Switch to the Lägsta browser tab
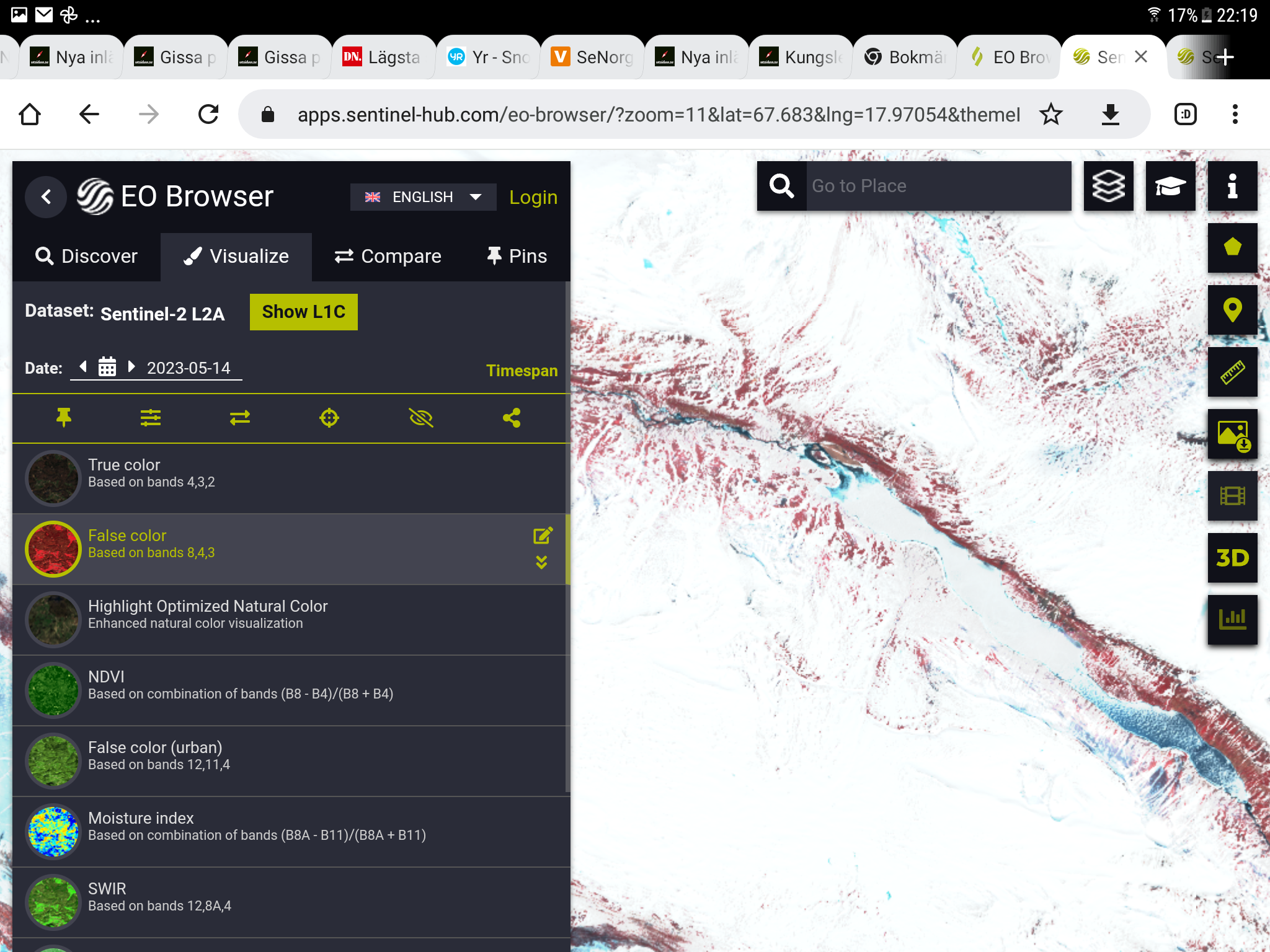1270x952 pixels. (384, 57)
